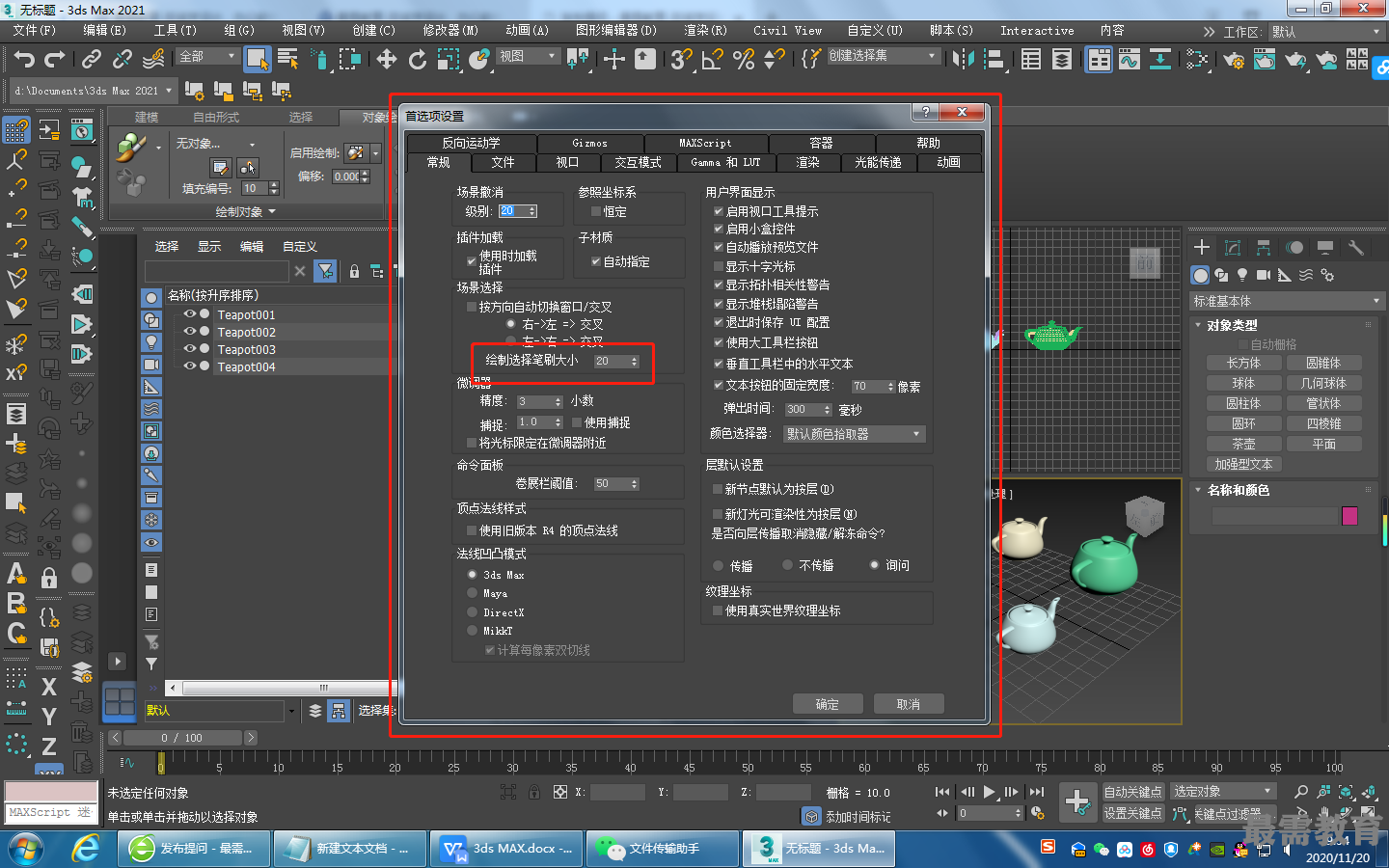Open the workspace 默认 dropdown

pos(1325,32)
